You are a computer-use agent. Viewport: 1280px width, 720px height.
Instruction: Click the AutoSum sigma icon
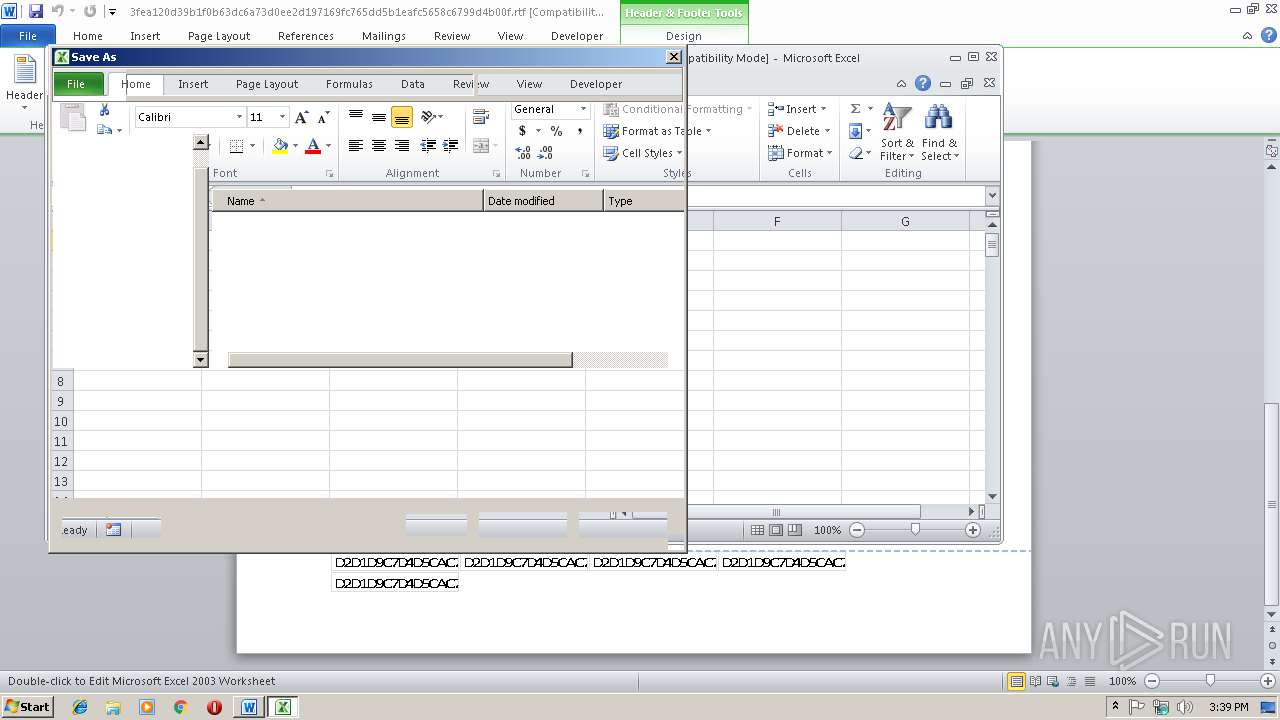[856, 109]
